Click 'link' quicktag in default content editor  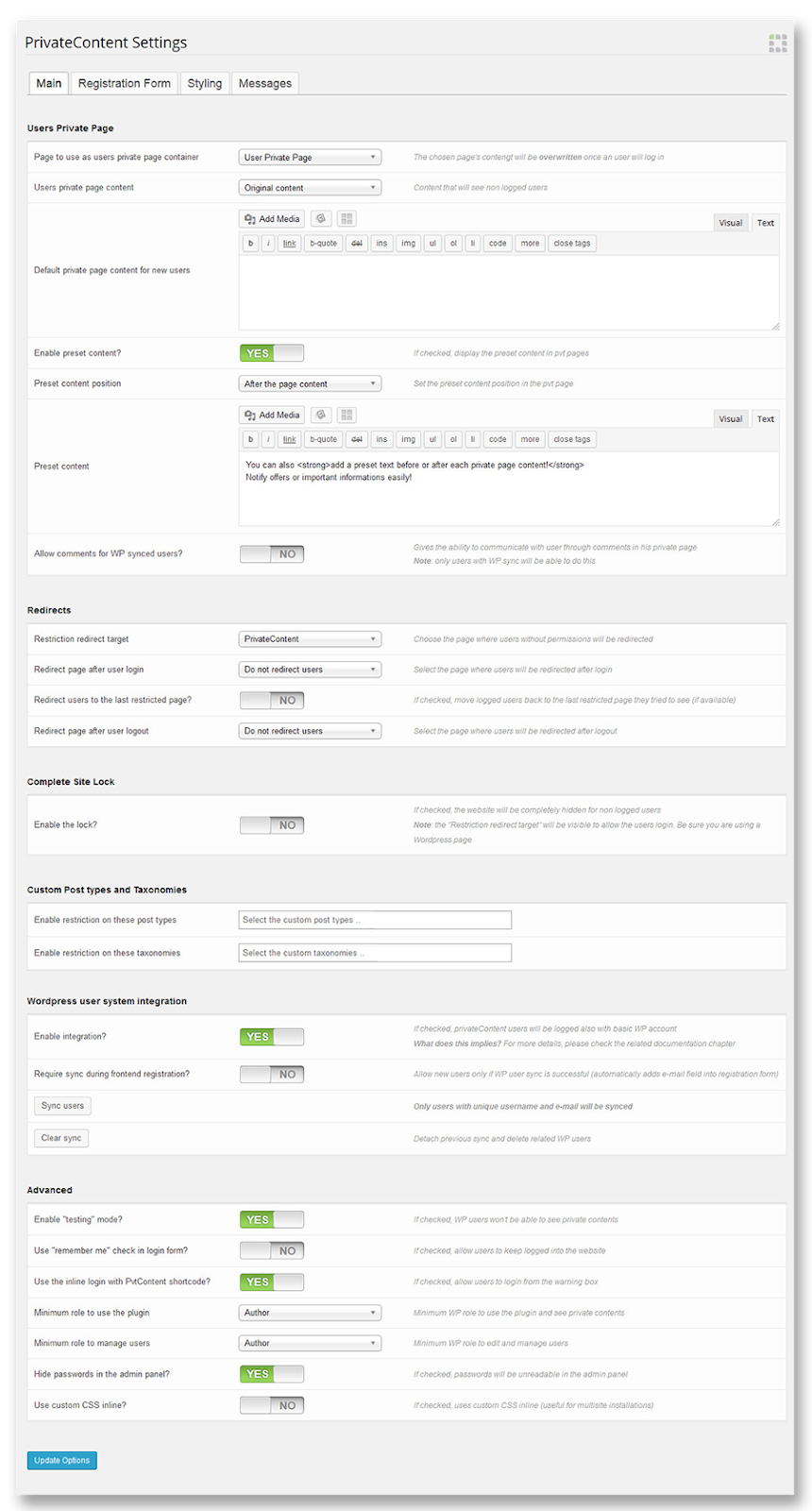(290, 244)
